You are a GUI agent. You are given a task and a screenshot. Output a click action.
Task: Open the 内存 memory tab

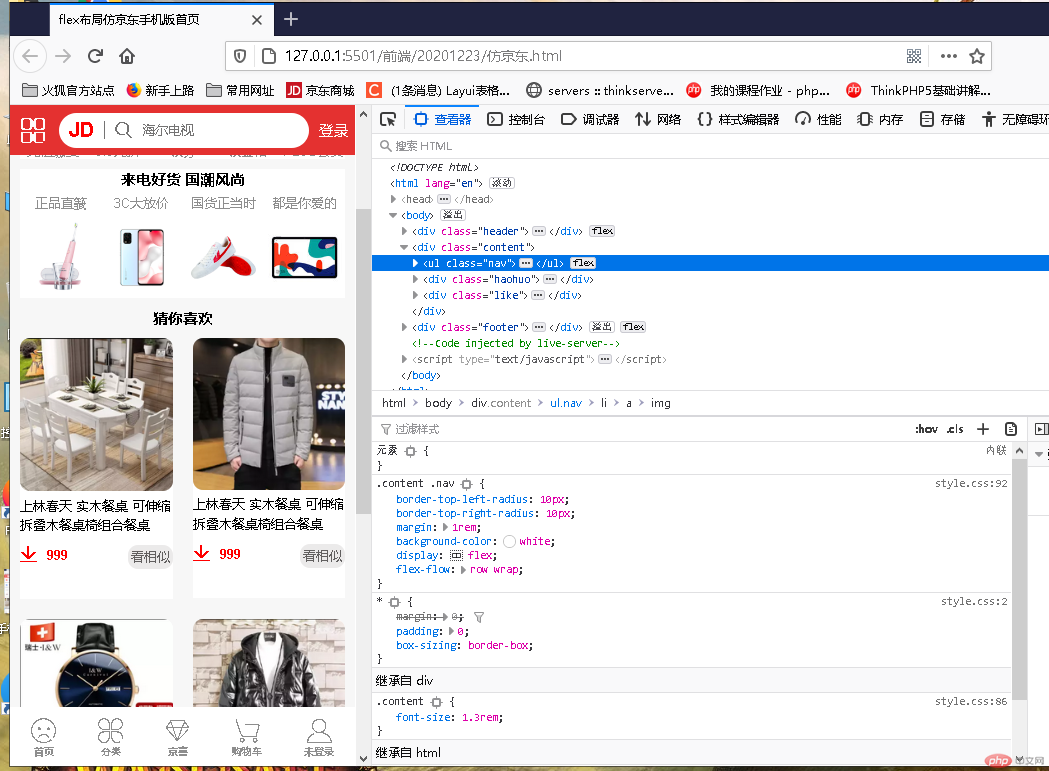pyautogui.click(x=880, y=119)
